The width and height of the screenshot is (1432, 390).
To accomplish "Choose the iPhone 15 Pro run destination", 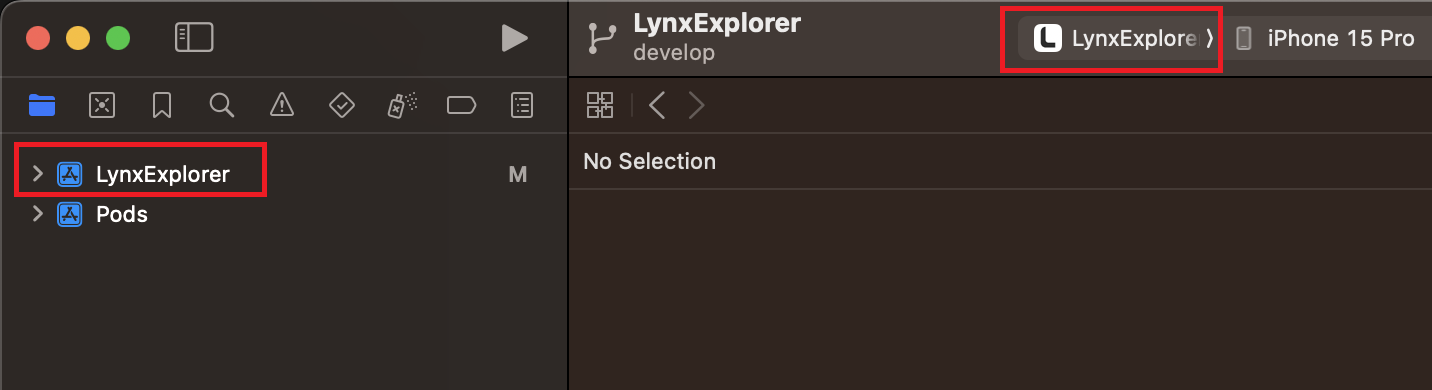I will pyautogui.click(x=1324, y=39).
